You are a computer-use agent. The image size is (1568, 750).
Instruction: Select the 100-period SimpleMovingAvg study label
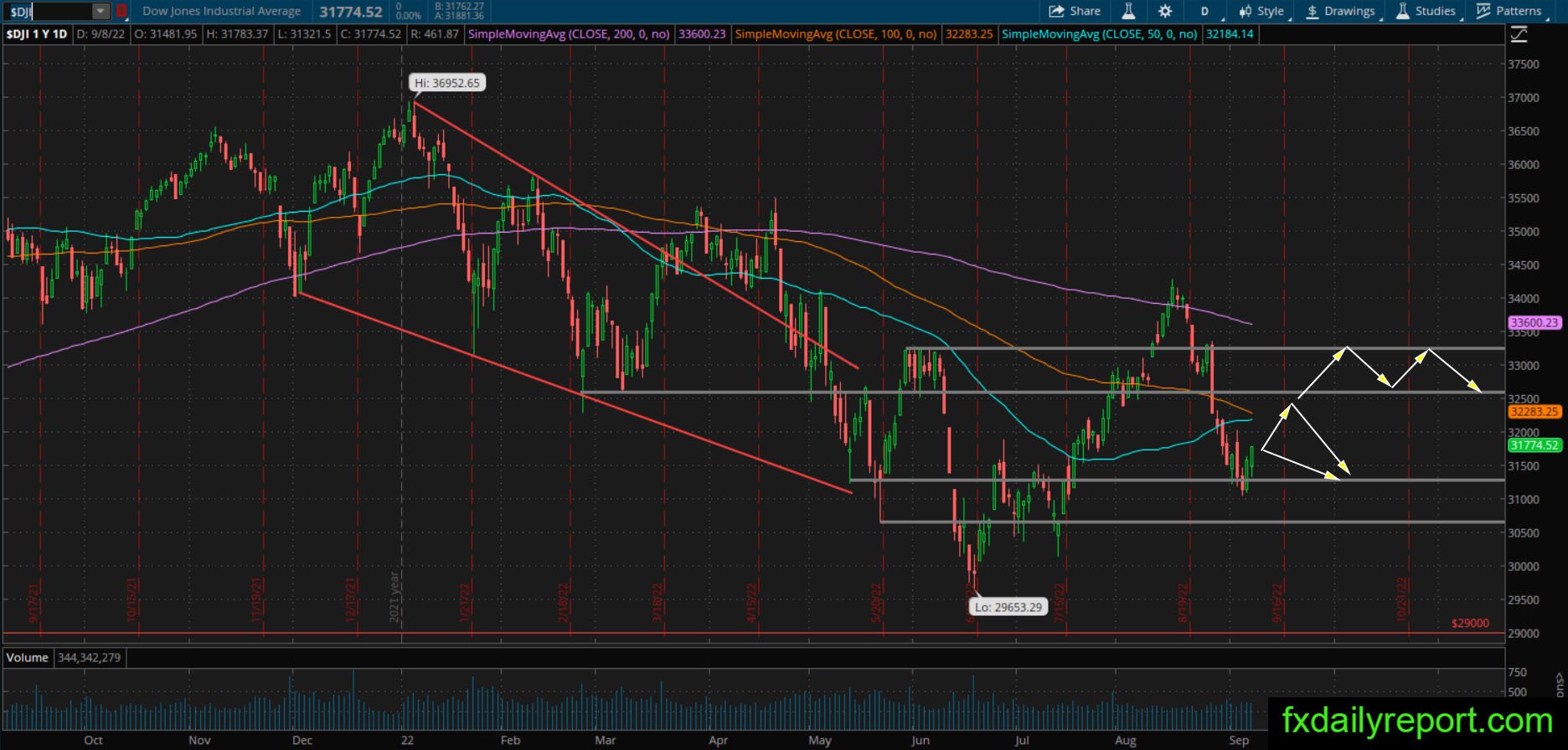(x=836, y=34)
